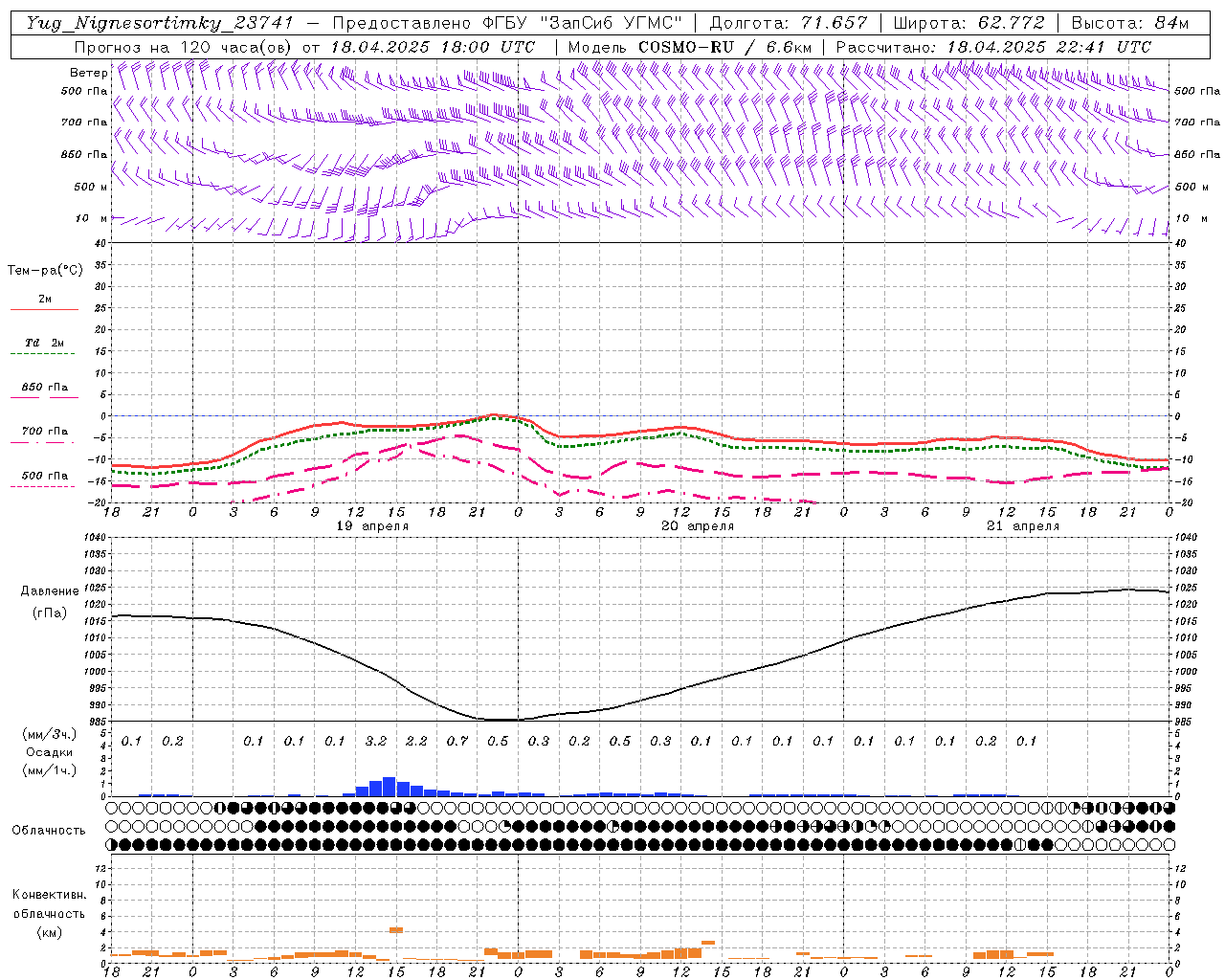Click the Облачность cloud cover label
This screenshot has width=1225, height=980.
(x=49, y=831)
